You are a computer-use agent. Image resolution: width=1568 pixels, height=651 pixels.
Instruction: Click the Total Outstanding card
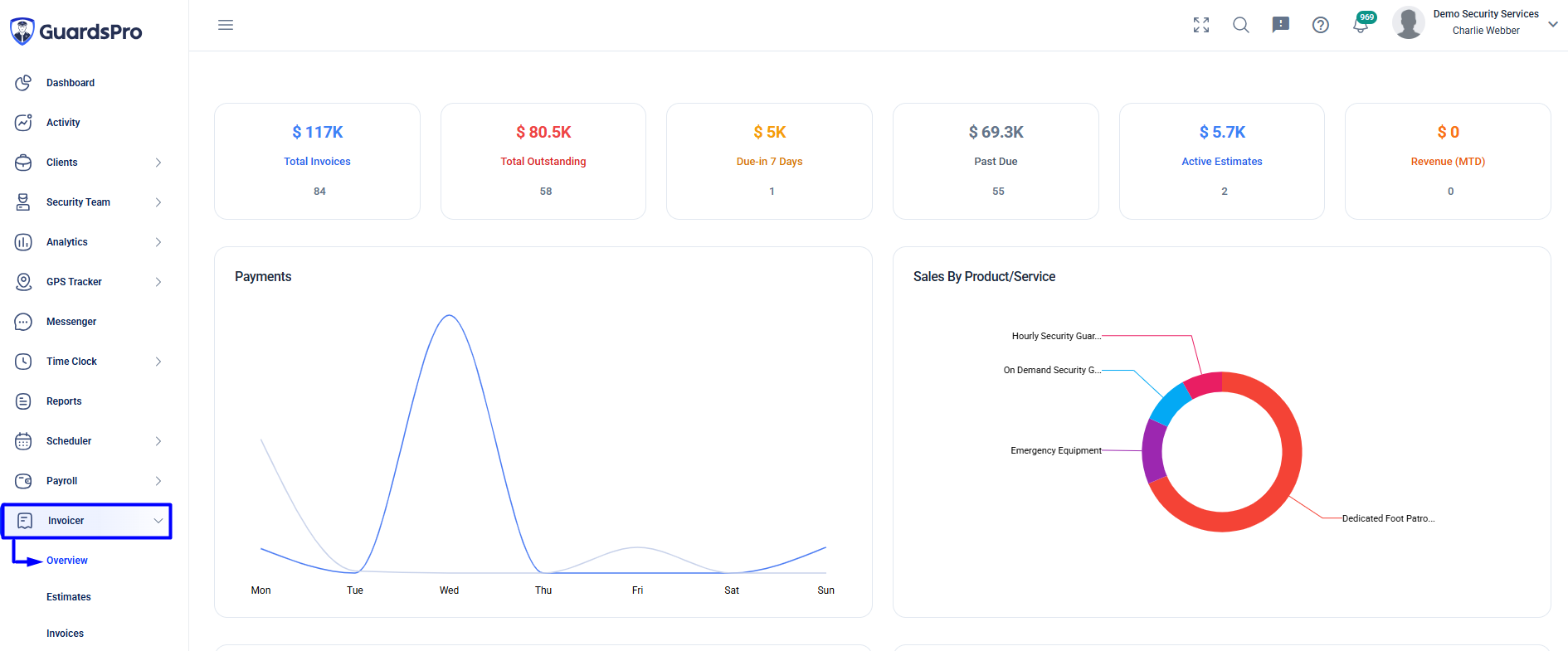pos(543,161)
